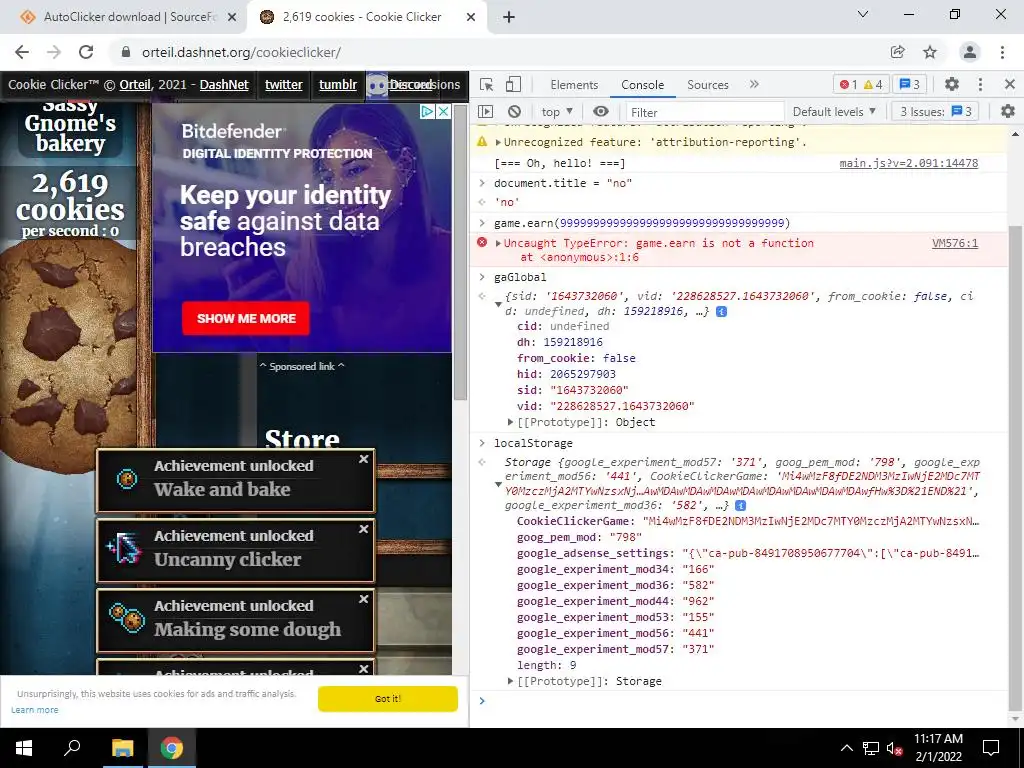Switch to the Sources tab
This screenshot has width=1024, height=768.
click(707, 85)
